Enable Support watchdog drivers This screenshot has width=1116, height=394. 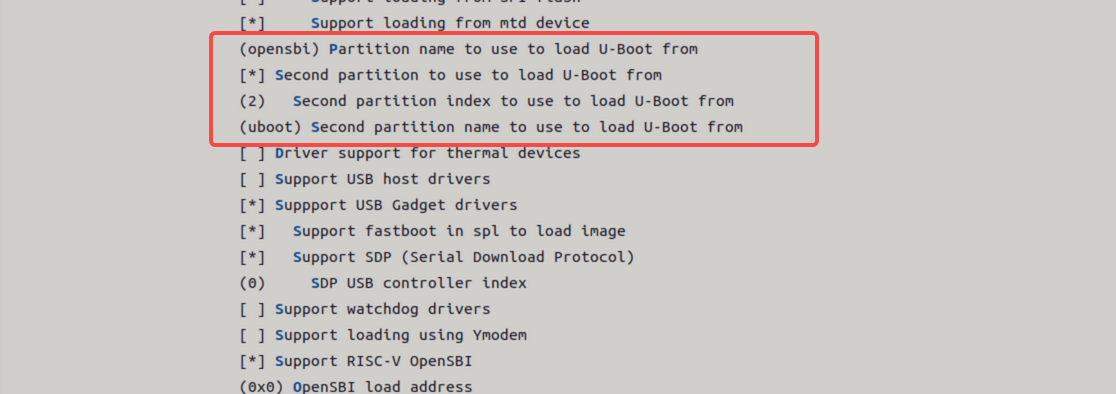pyautogui.click(x=364, y=309)
